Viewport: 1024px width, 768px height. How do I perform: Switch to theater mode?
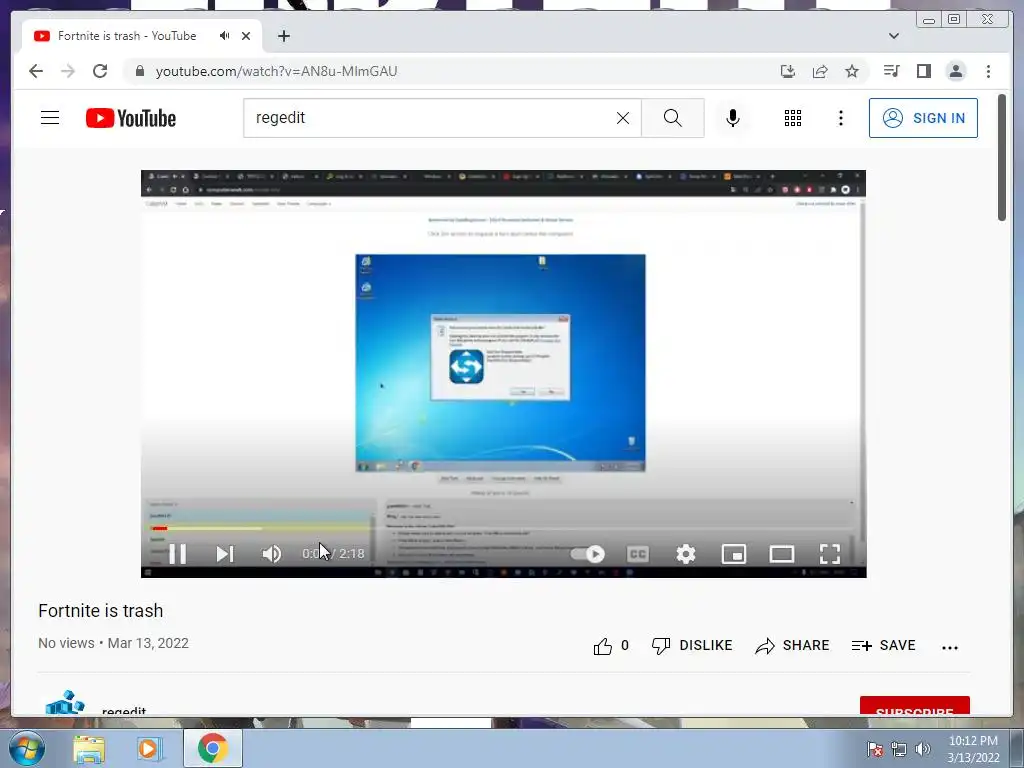[782, 554]
